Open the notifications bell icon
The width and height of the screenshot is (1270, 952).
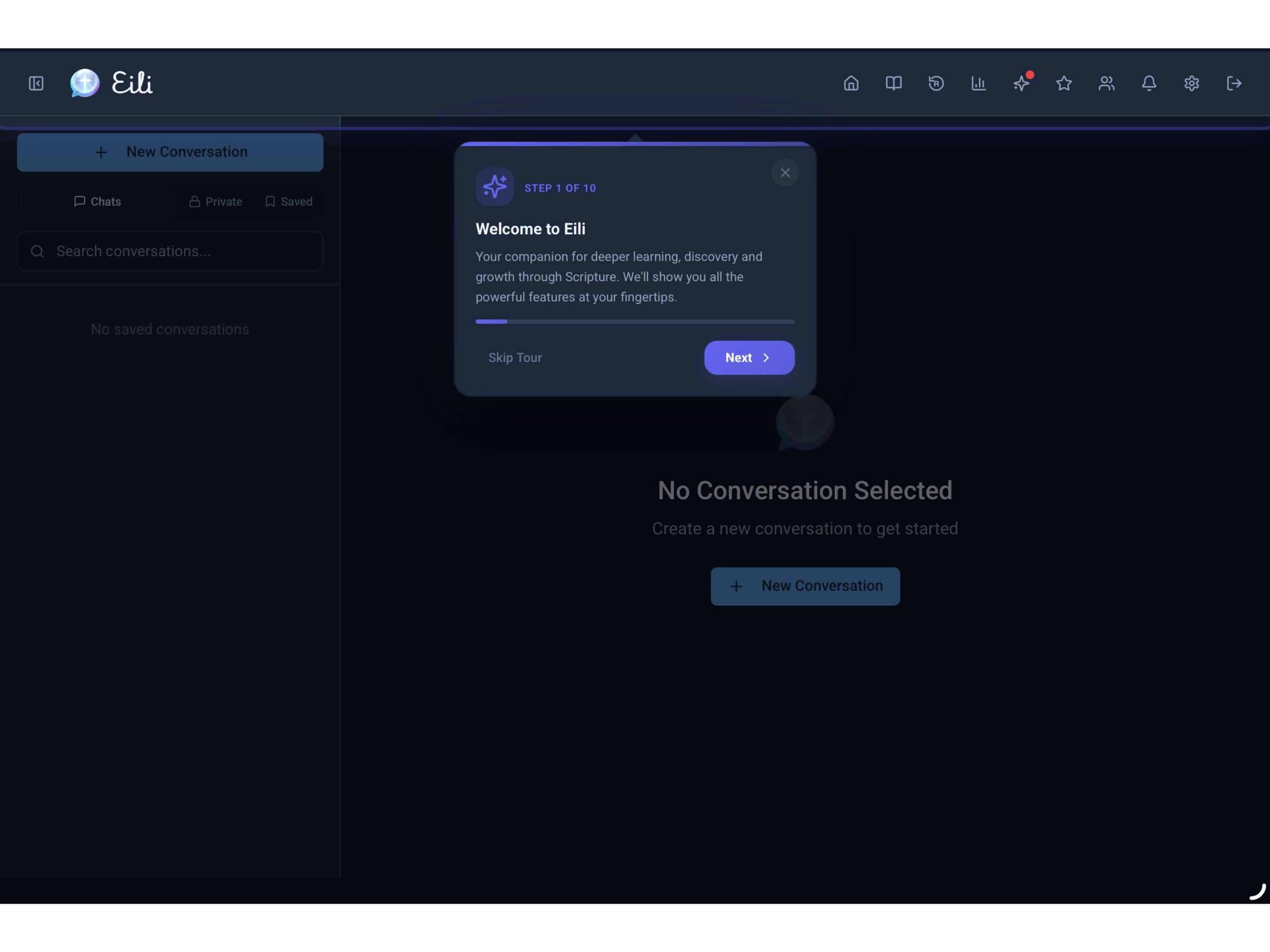[1149, 84]
